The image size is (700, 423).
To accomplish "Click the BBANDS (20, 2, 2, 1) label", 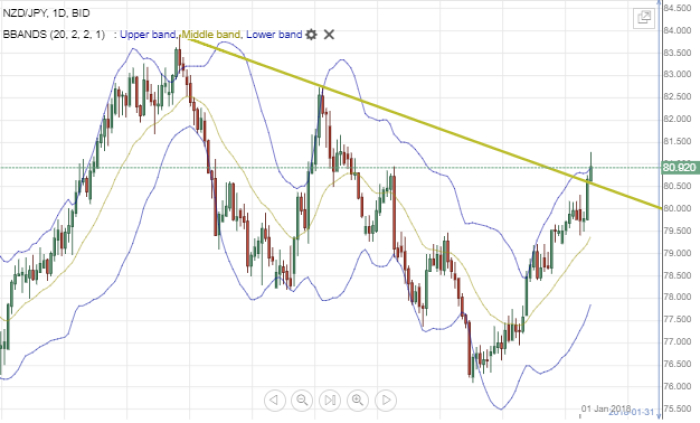I will (x=54, y=34).
